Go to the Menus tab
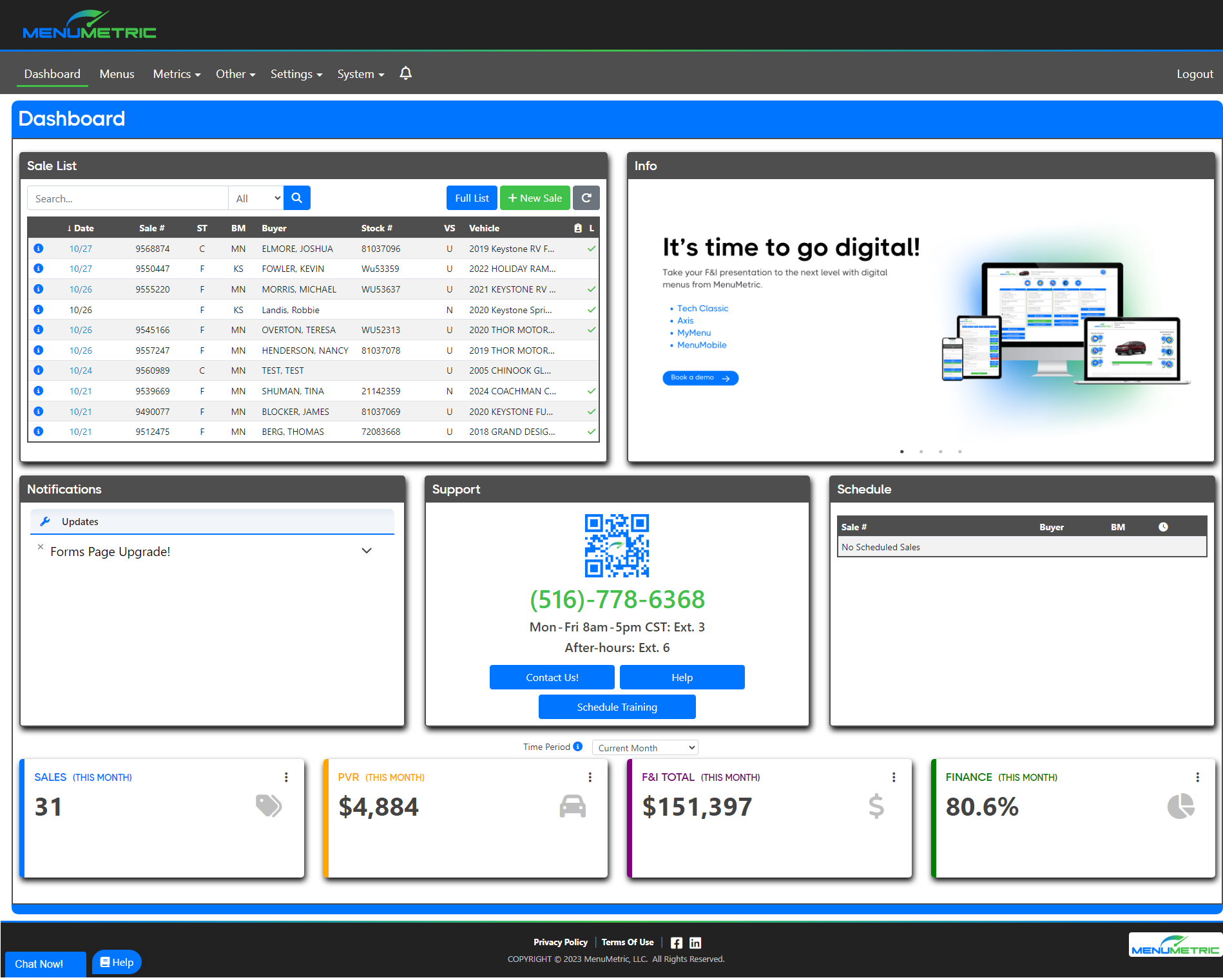The image size is (1223, 980). (x=117, y=73)
